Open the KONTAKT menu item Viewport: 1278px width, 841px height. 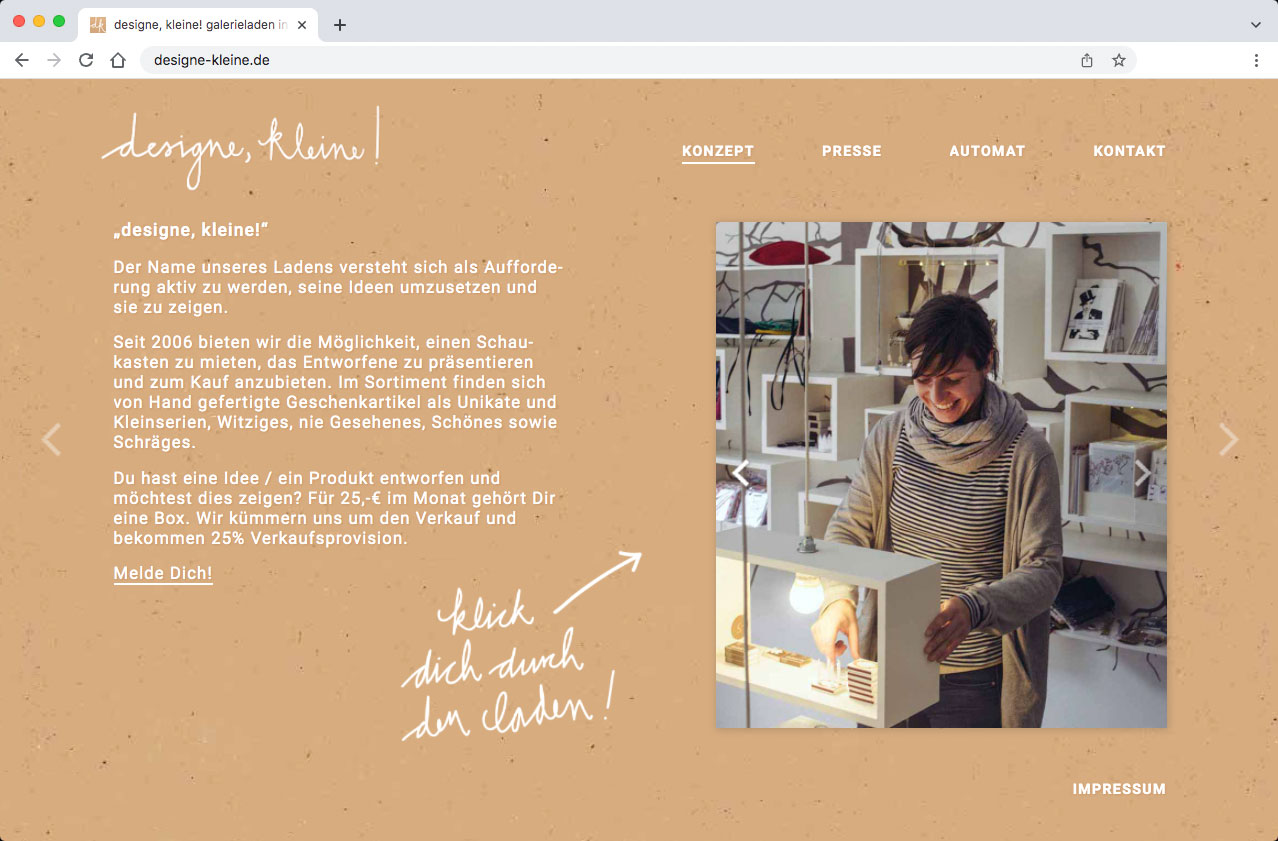point(1129,151)
